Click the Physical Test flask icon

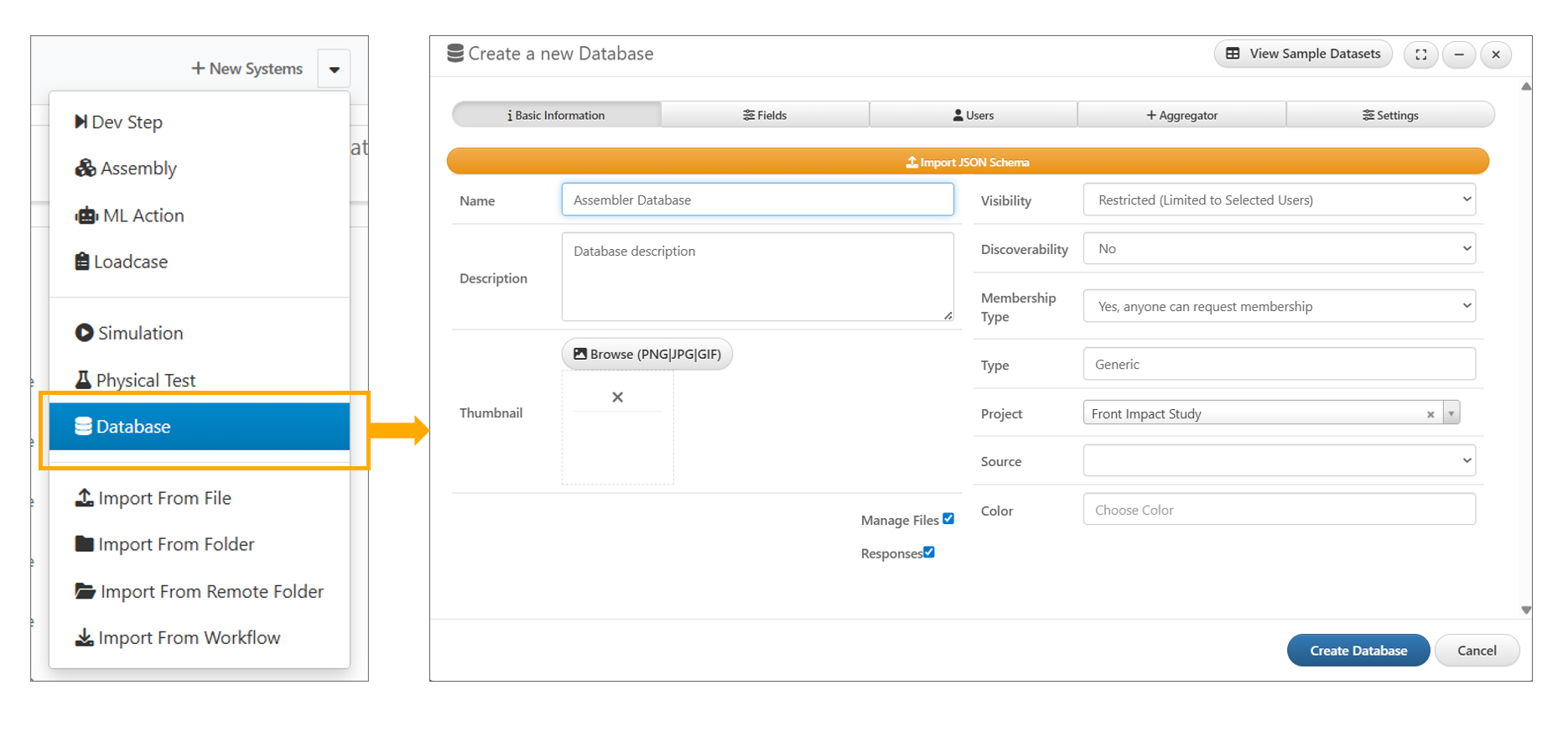(x=83, y=380)
